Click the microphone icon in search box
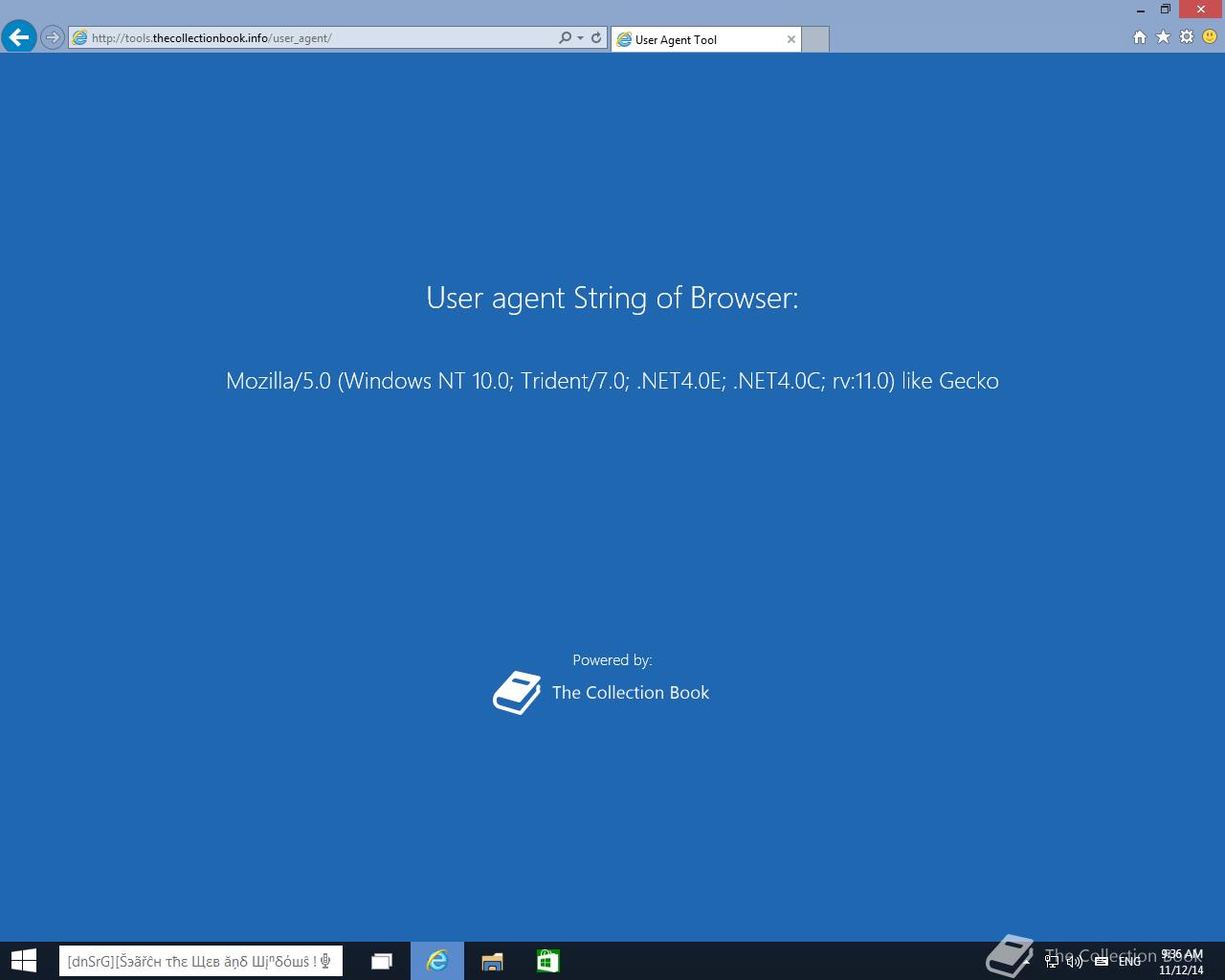 [x=326, y=961]
